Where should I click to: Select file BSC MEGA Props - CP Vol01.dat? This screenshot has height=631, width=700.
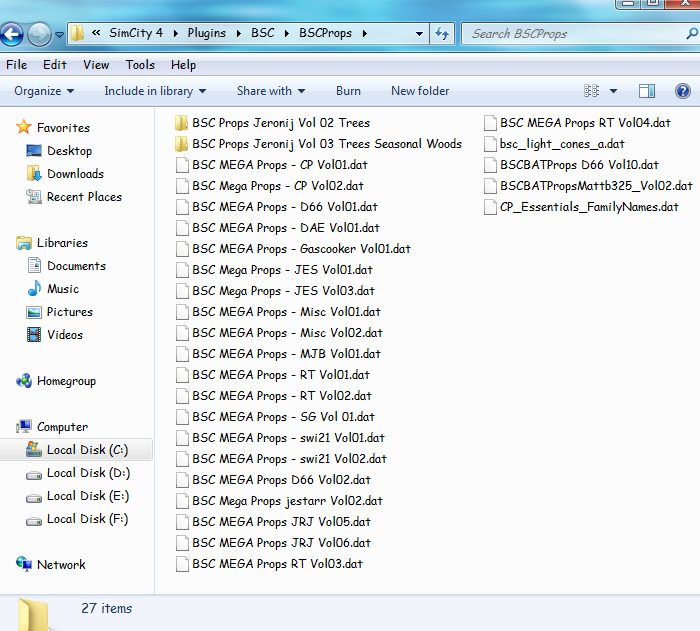pos(280,165)
